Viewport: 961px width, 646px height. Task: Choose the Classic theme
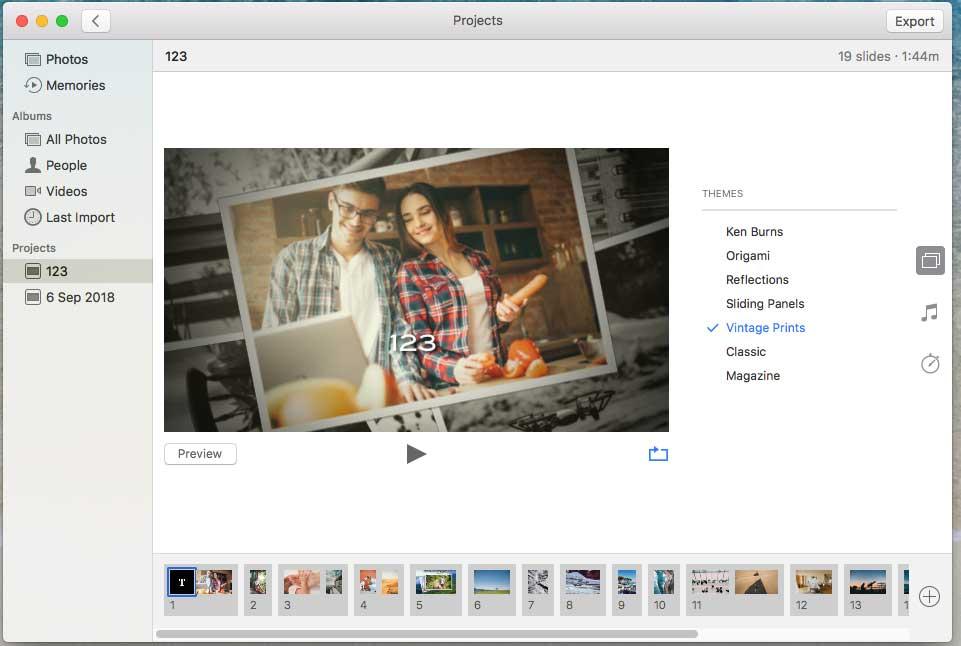coord(745,352)
